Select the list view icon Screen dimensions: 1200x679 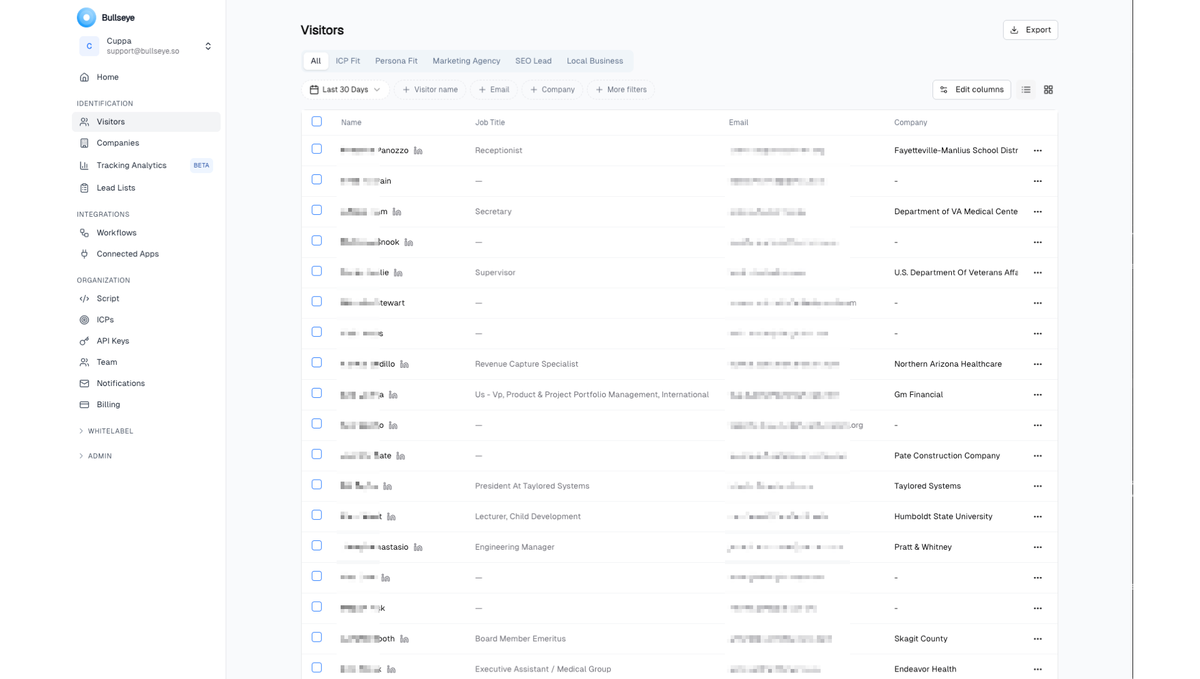click(x=1026, y=89)
